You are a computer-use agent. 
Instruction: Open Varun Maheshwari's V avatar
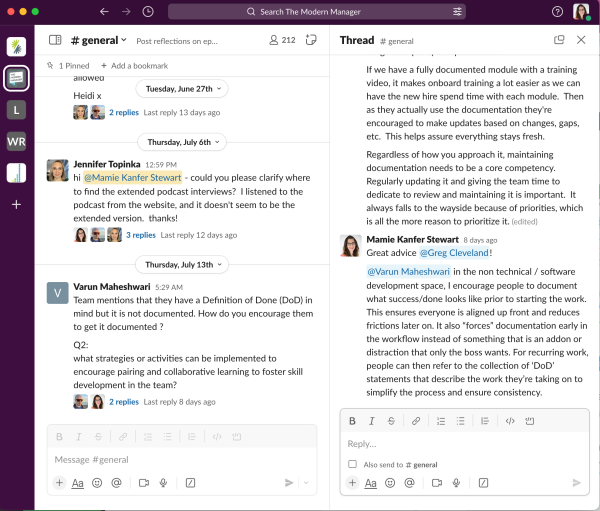point(57,293)
